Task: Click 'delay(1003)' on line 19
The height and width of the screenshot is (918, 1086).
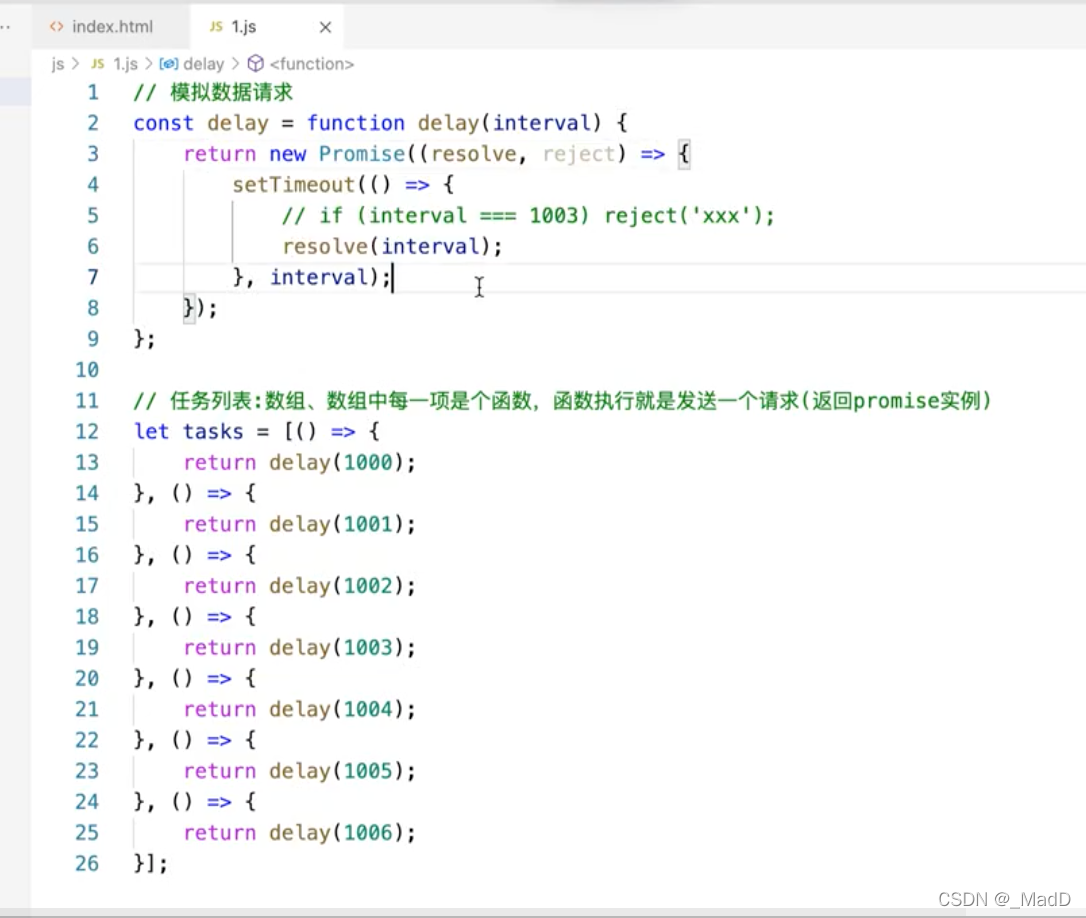Action: [337, 648]
